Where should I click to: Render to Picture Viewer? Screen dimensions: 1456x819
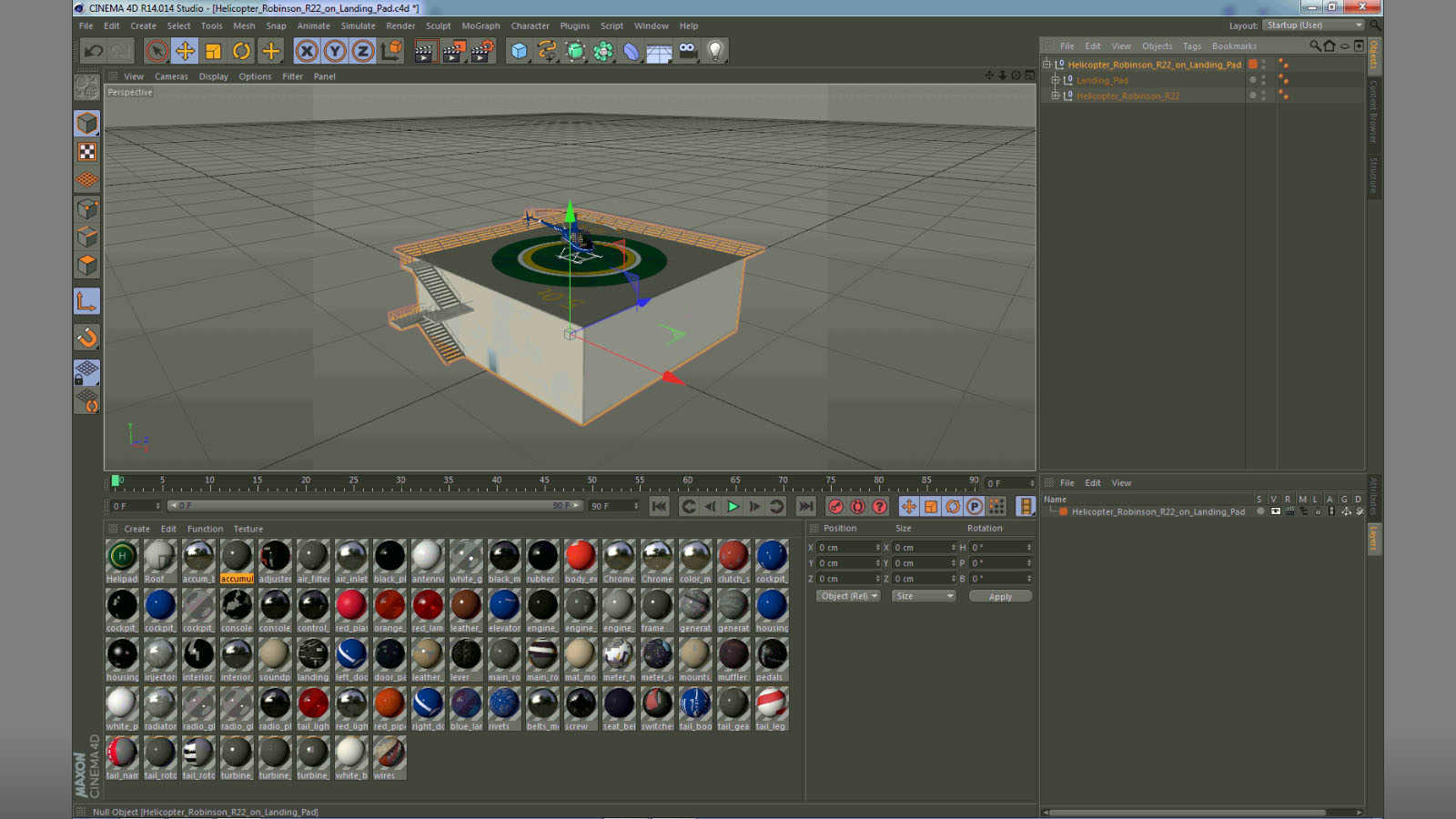pyautogui.click(x=453, y=51)
